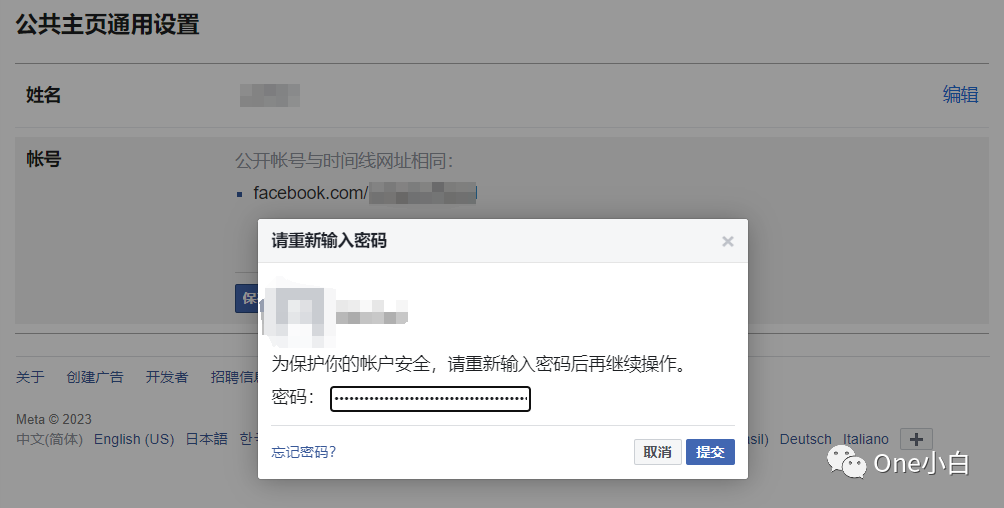Switch language to English (US)
The height and width of the screenshot is (508, 1004).
tap(134, 439)
